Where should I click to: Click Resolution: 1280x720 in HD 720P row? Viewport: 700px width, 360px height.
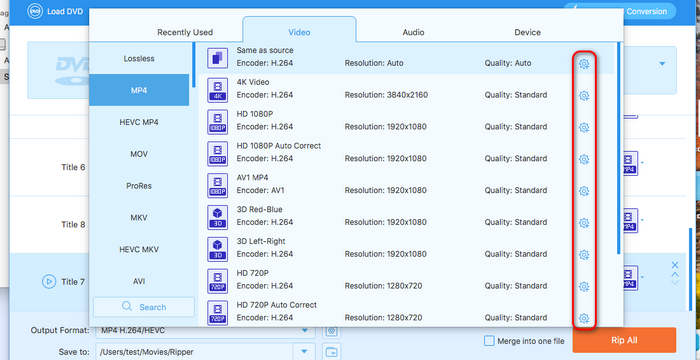tap(383, 286)
